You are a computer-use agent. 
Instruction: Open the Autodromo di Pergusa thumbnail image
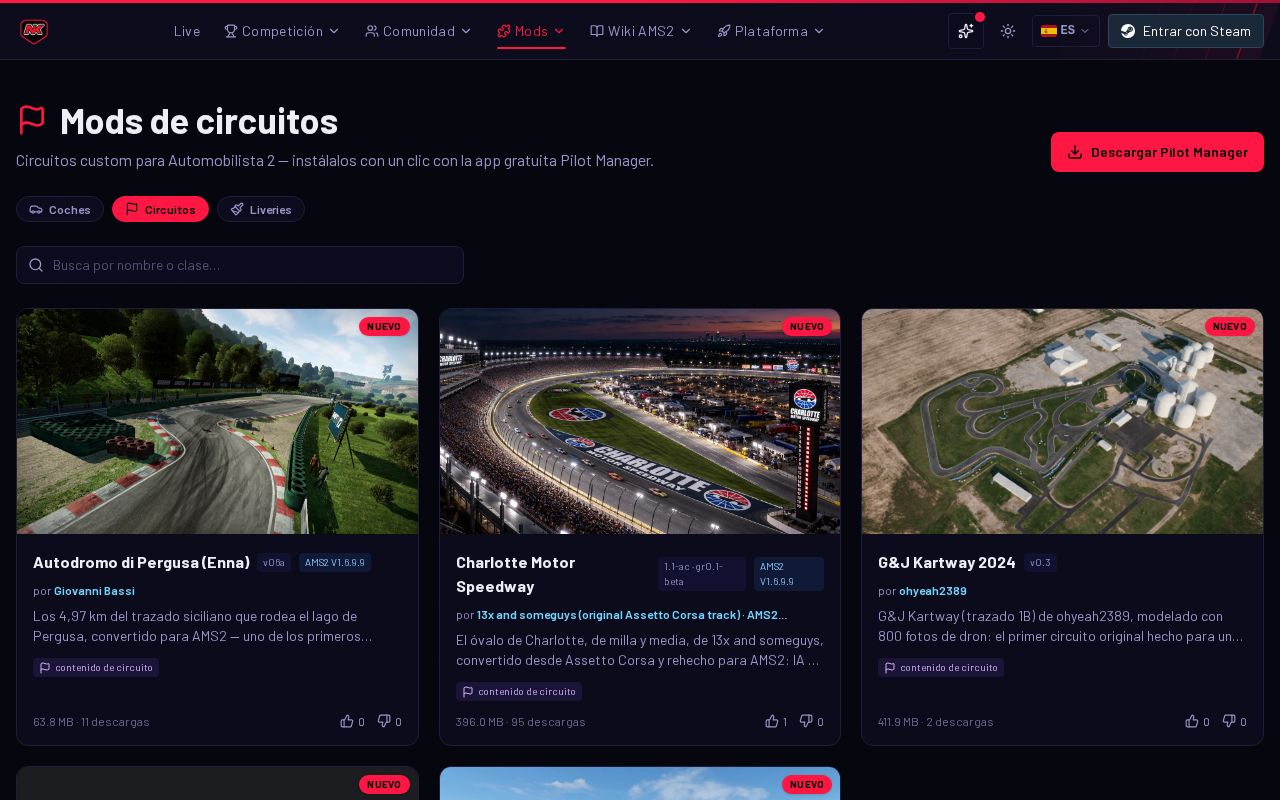click(217, 421)
